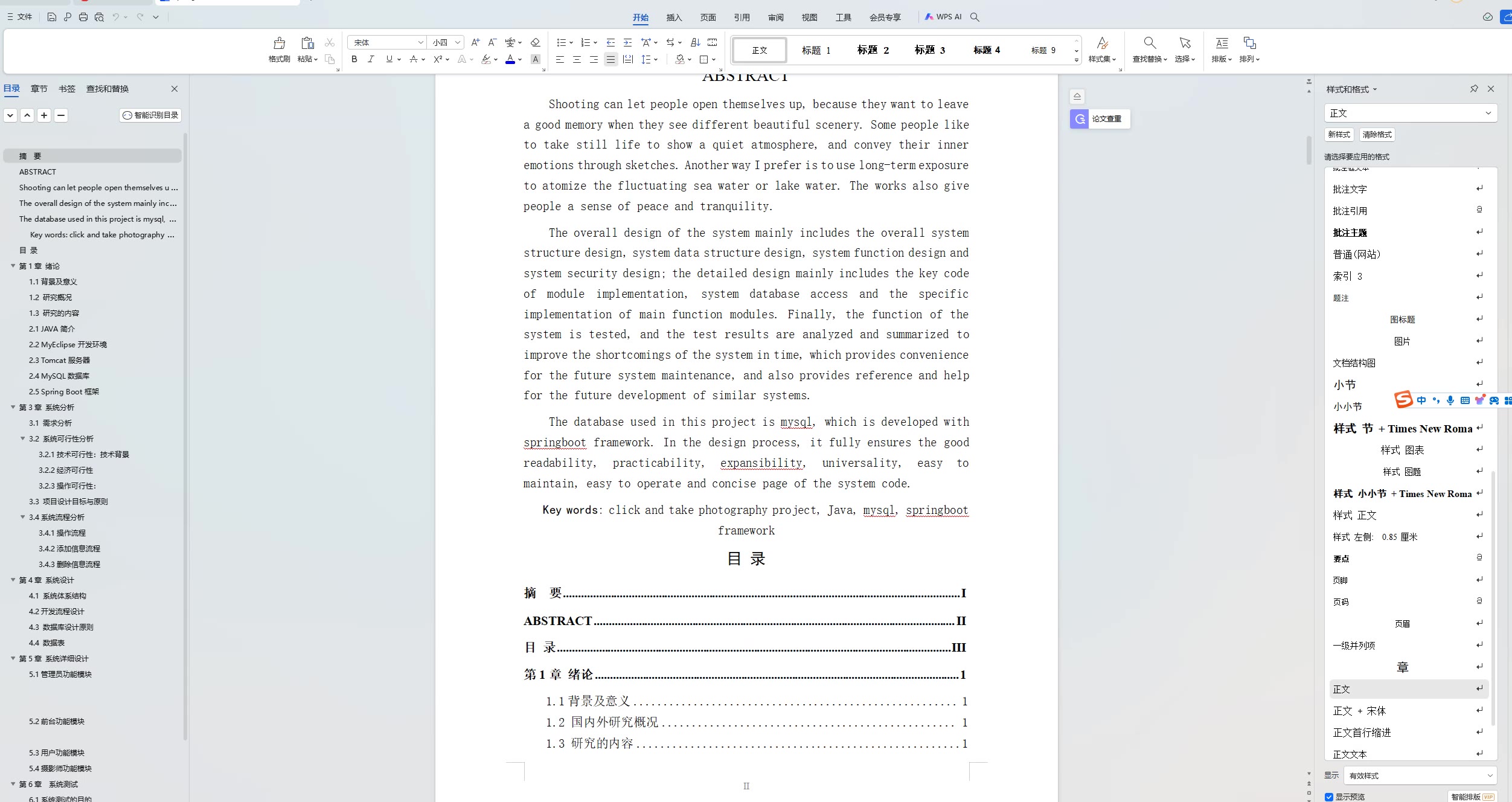Open Find and Replace (查找替换) magnifier icon
Screen dimensions: 1512x802
pos(1150,43)
